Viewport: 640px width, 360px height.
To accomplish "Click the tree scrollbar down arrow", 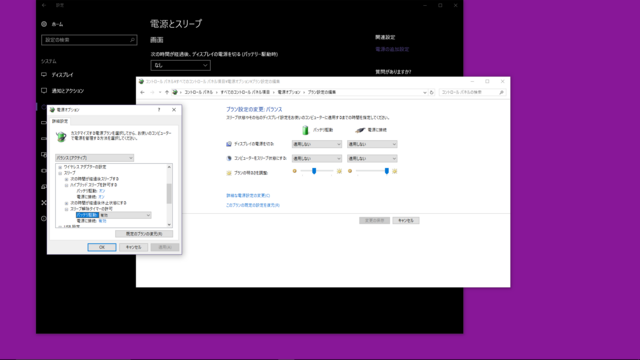I will coord(169,224).
